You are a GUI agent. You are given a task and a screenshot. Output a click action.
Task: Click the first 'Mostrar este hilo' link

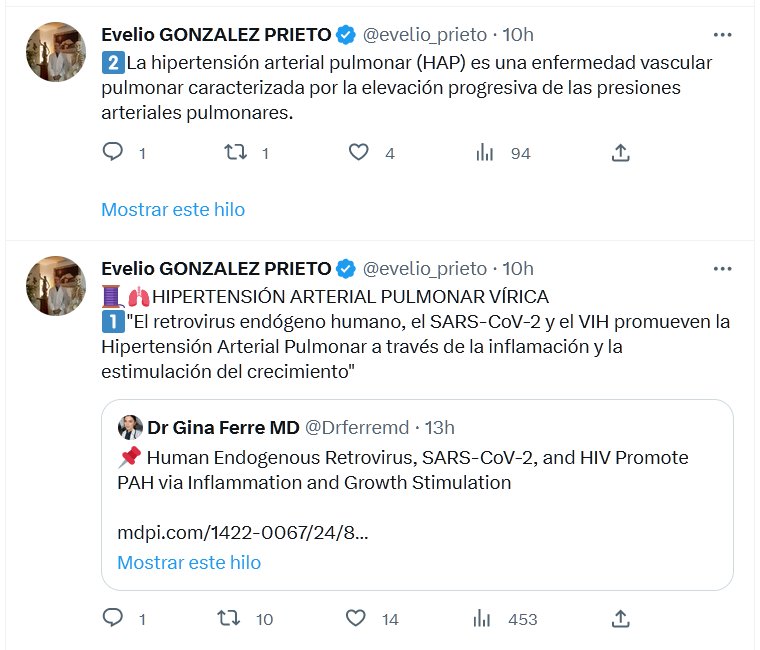click(x=173, y=209)
